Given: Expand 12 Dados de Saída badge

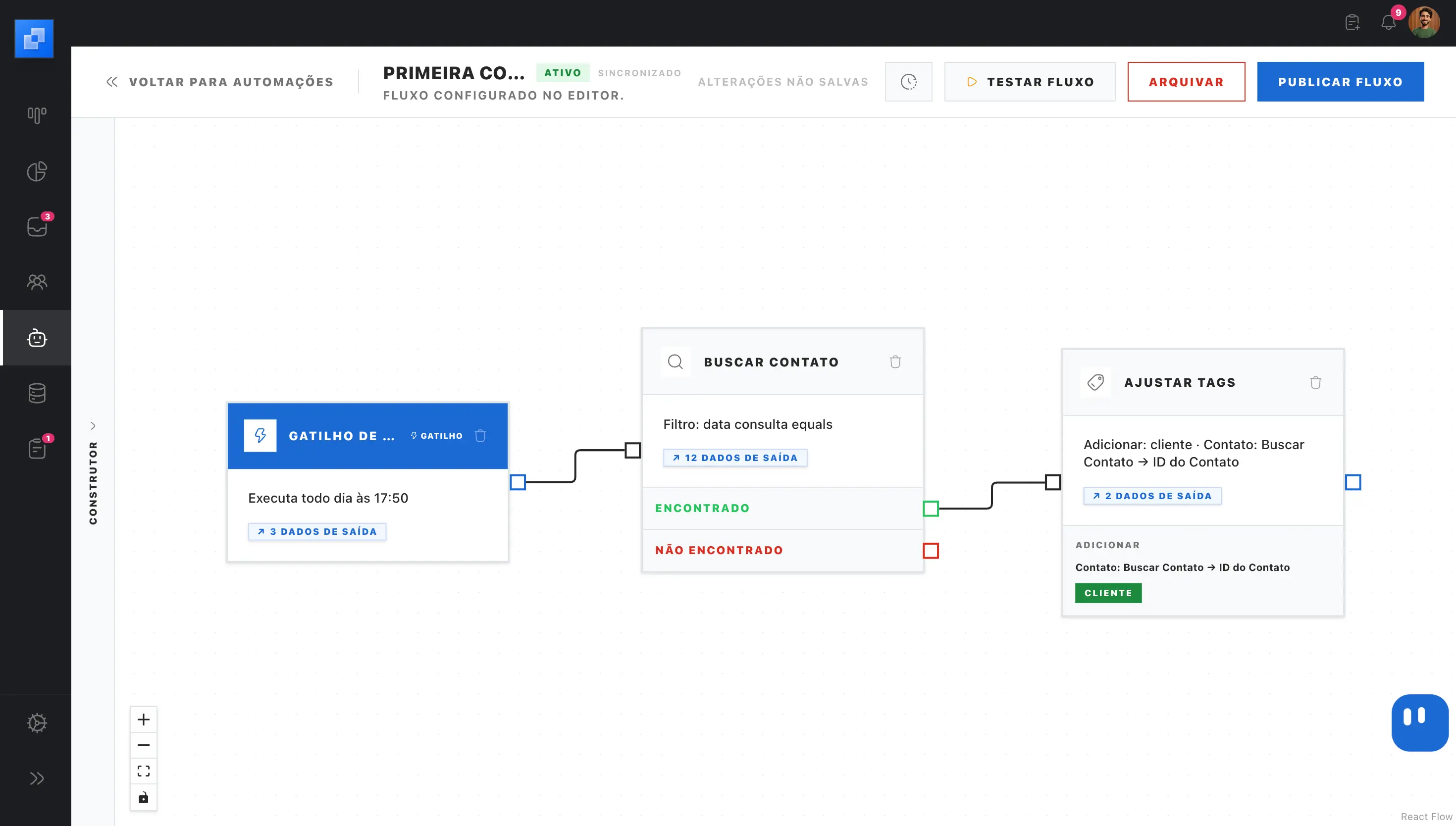Looking at the screenshot, I should (735, 458).
